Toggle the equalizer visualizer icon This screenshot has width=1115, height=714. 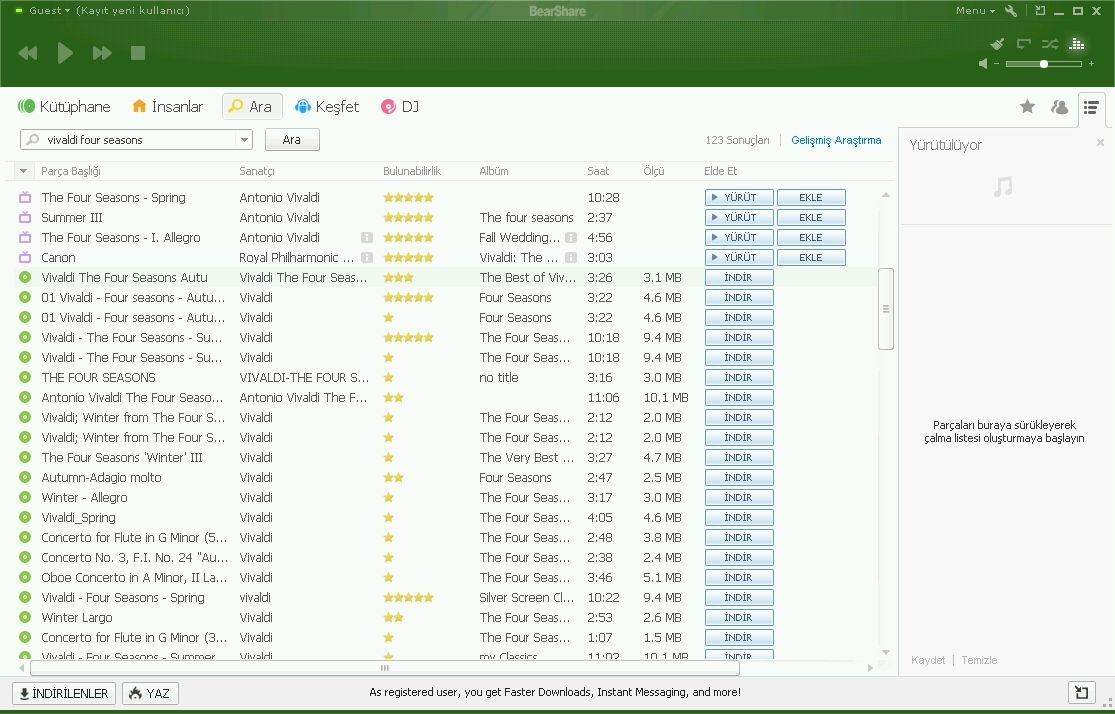coord(1077,44)
